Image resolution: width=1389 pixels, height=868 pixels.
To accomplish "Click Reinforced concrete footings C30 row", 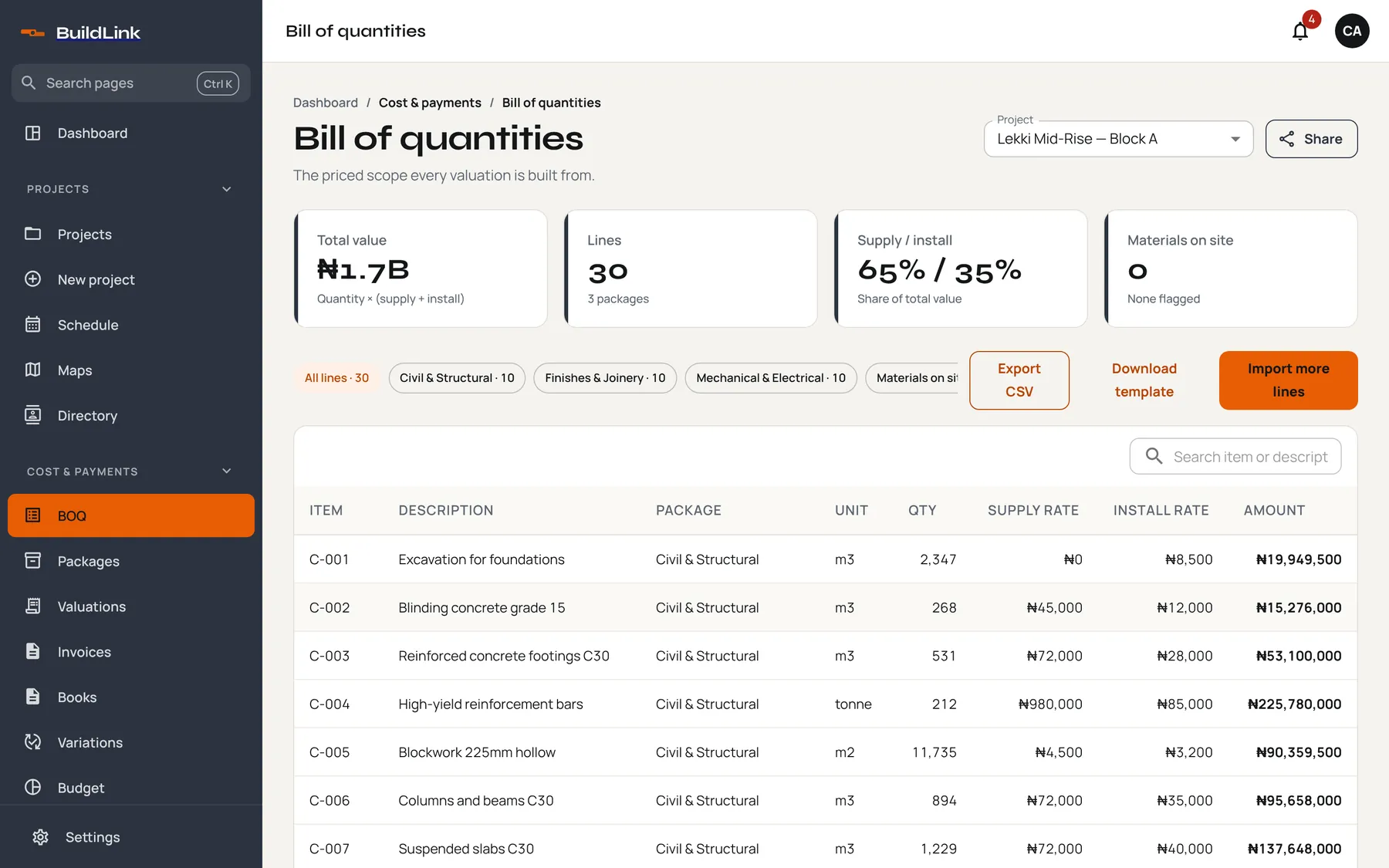I will point(825,656).
